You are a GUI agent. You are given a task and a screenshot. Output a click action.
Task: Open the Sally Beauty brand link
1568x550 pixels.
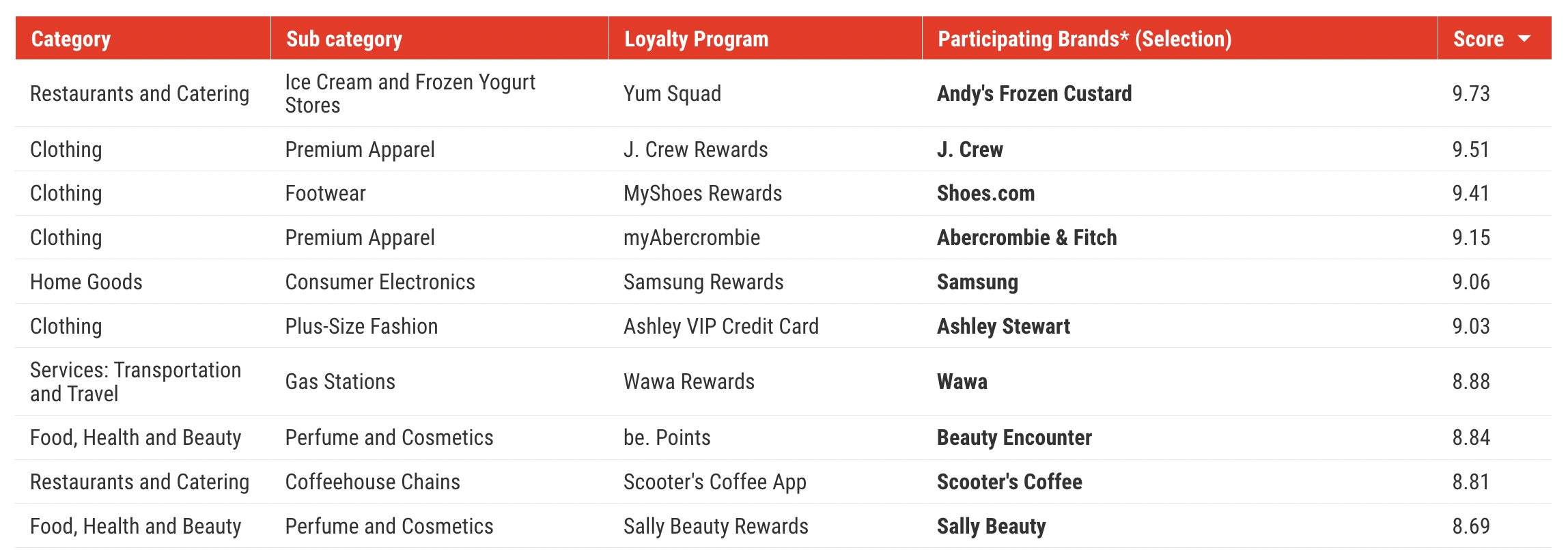991,526
